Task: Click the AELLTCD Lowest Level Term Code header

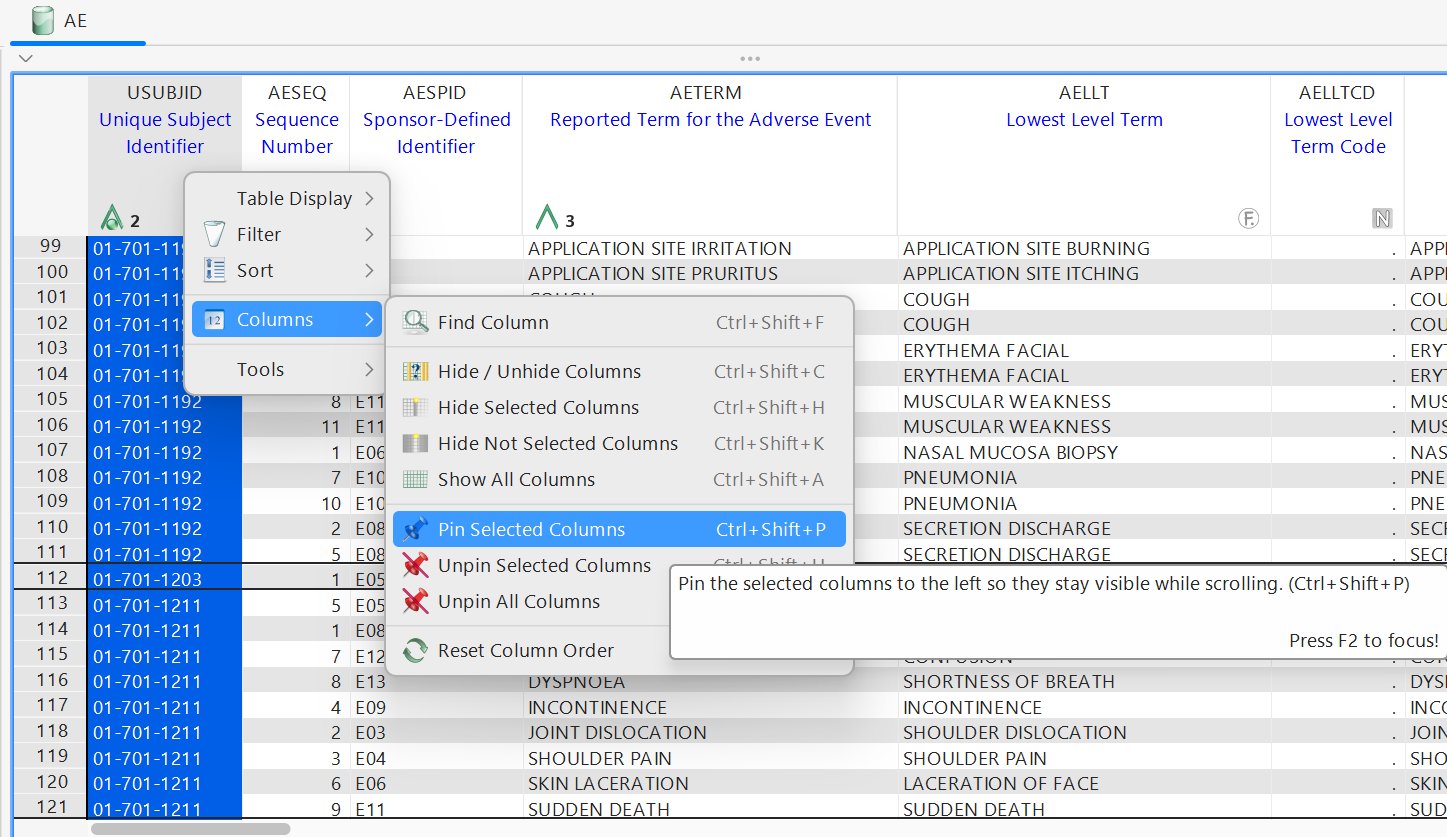Action: pos(1338,155)
